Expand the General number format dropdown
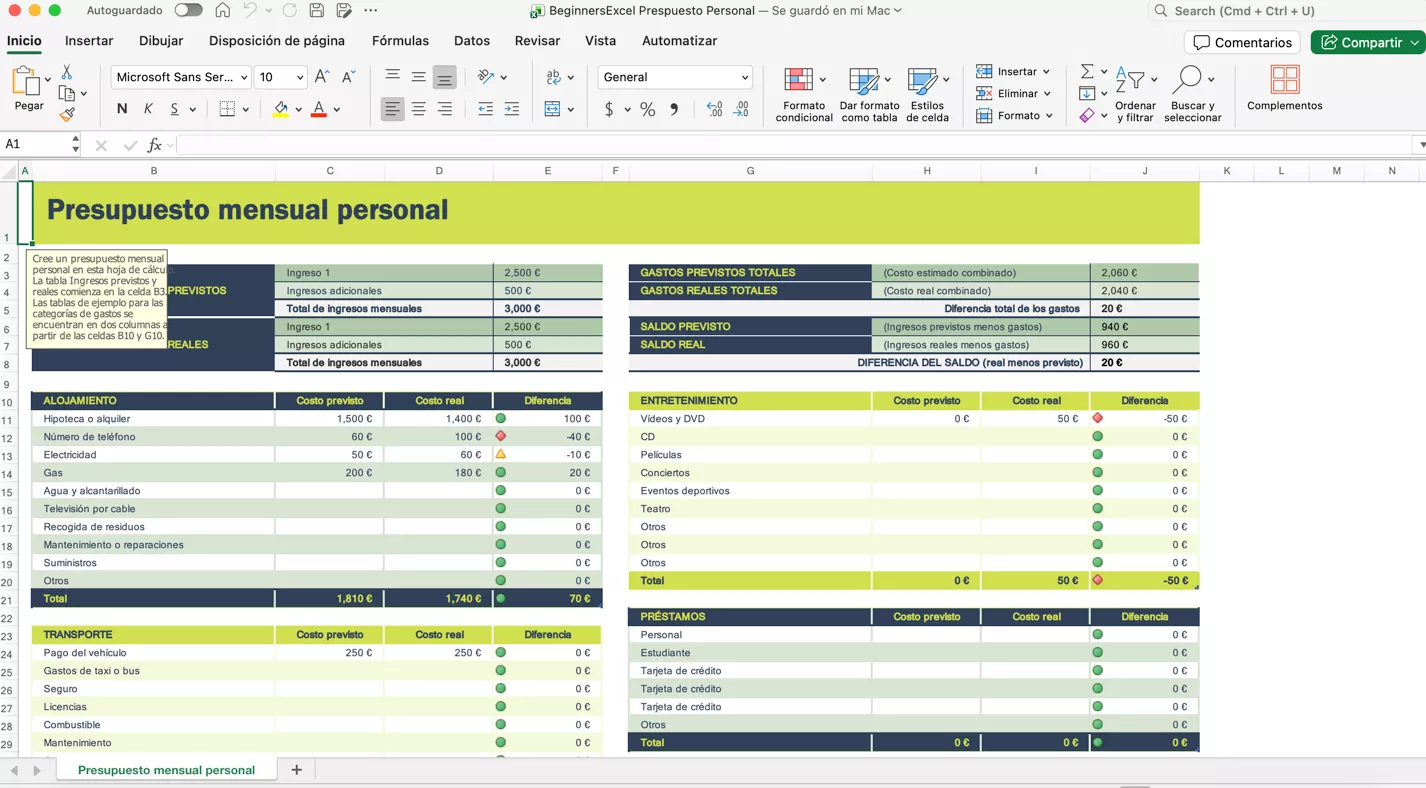1426x788 pixels. [x=675, y=77]
